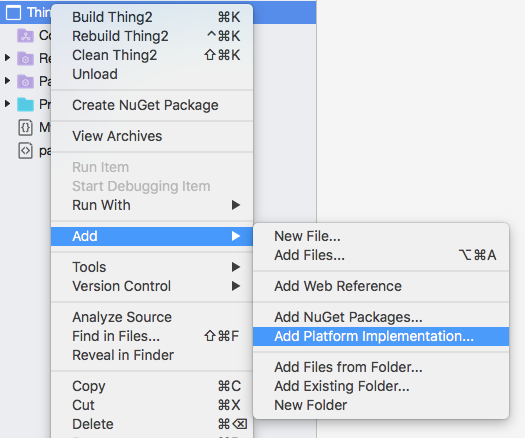The width and height of the screenshot is (525, 438).
Task: Select the curly-braces C# file icon
Action: [25, 128]
